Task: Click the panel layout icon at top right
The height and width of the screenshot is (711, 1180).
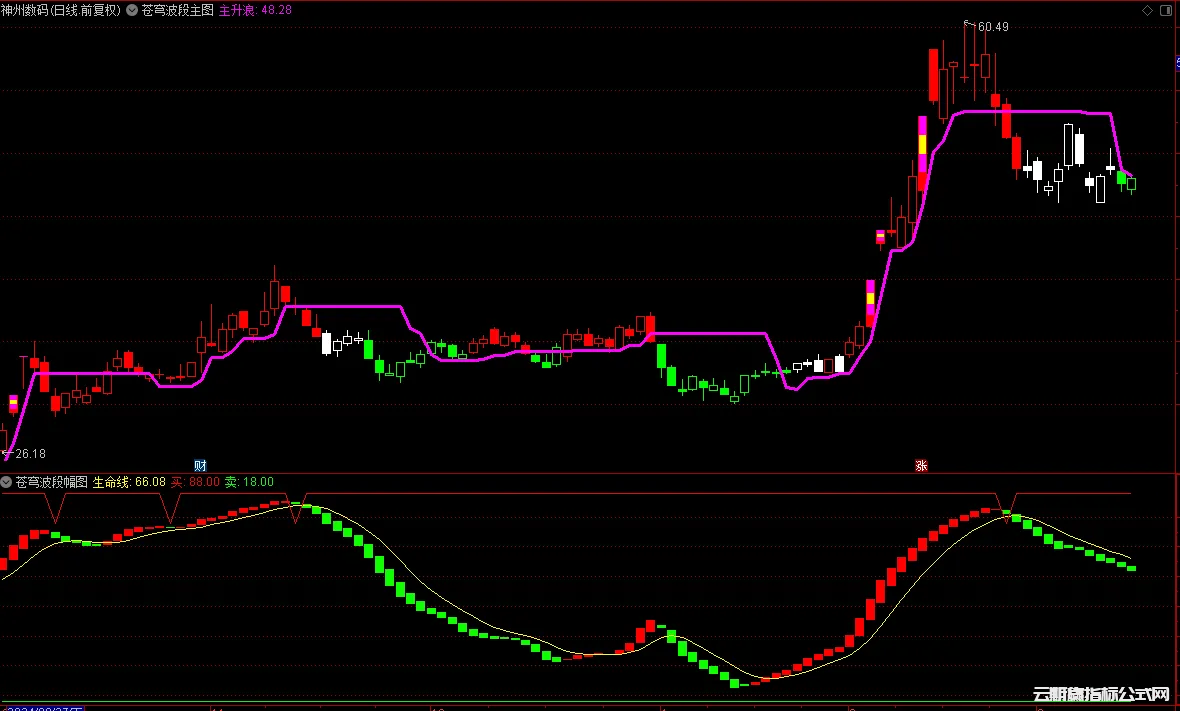Action: [x=1165, y=9]
